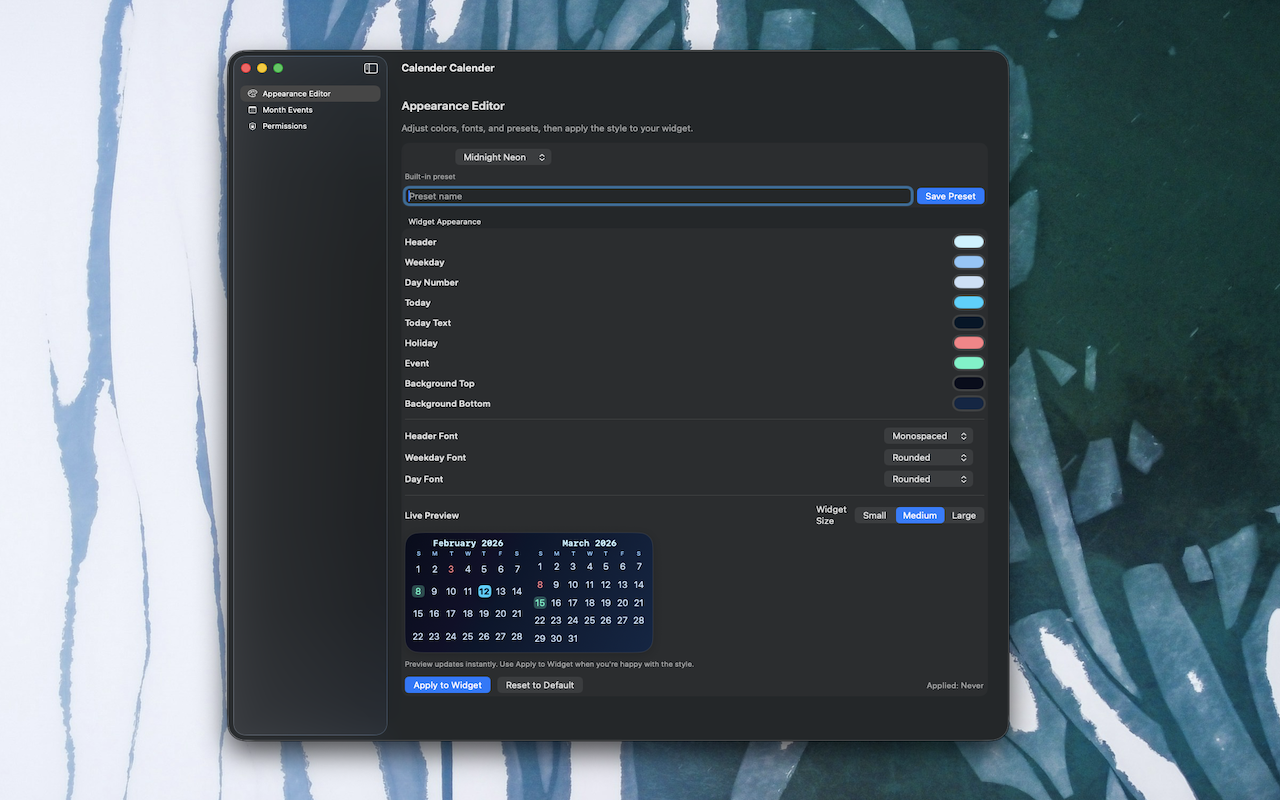Change the Header Font from Monospaced
Viewport: 1280px width, 800px height.
tap(927, 435)
